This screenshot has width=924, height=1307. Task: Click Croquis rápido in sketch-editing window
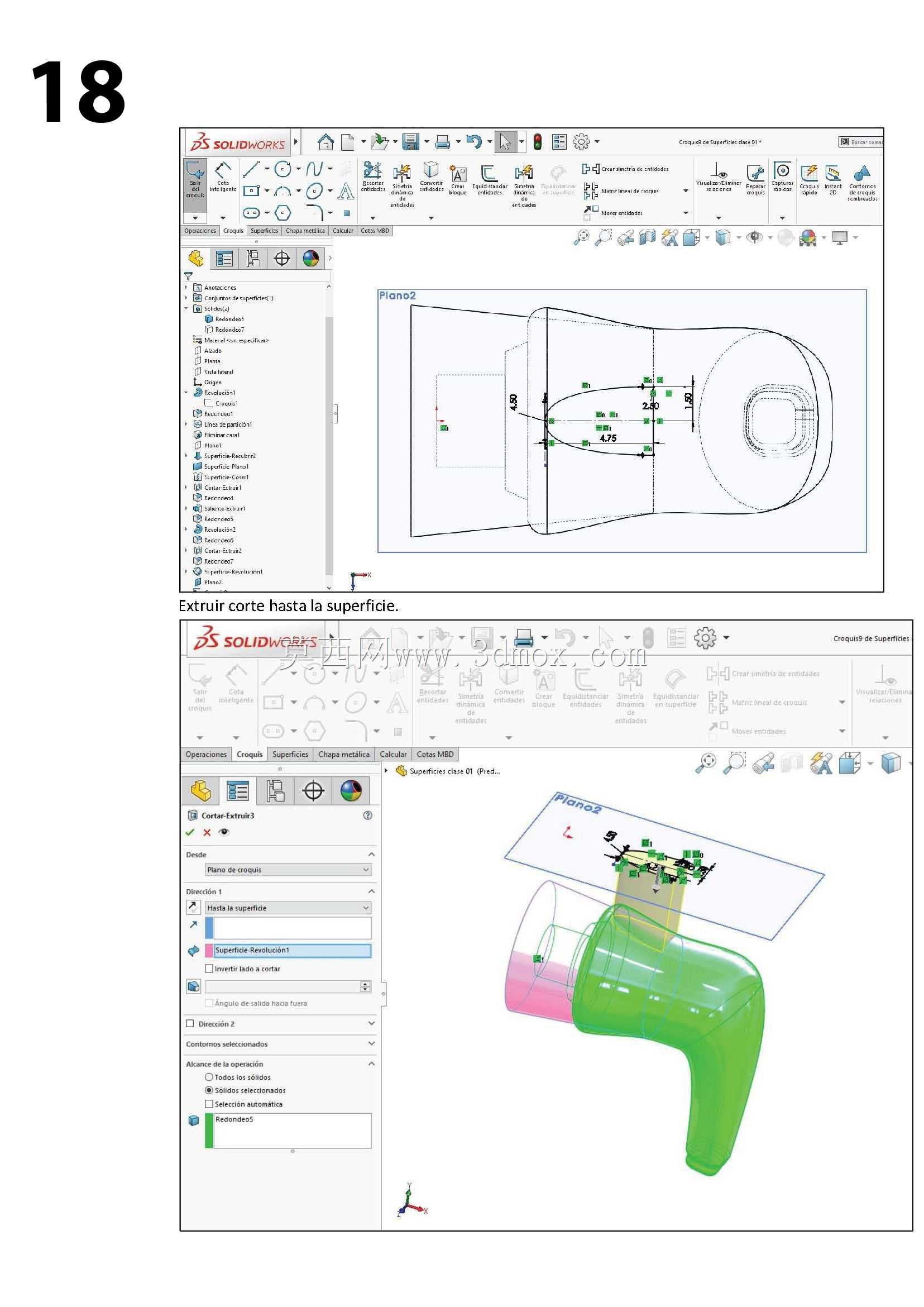809,180
